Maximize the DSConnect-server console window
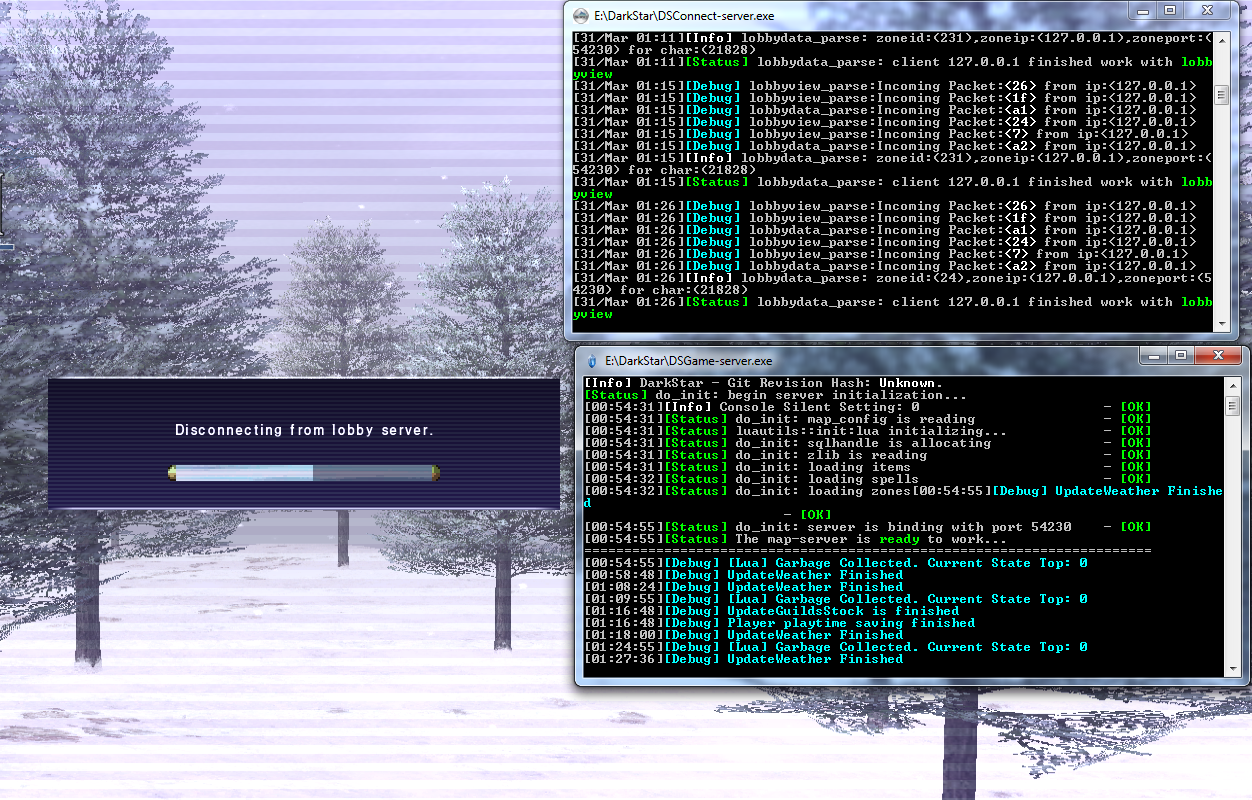Viewport: 1252px width, 800px height. [x=1170, y=11]
